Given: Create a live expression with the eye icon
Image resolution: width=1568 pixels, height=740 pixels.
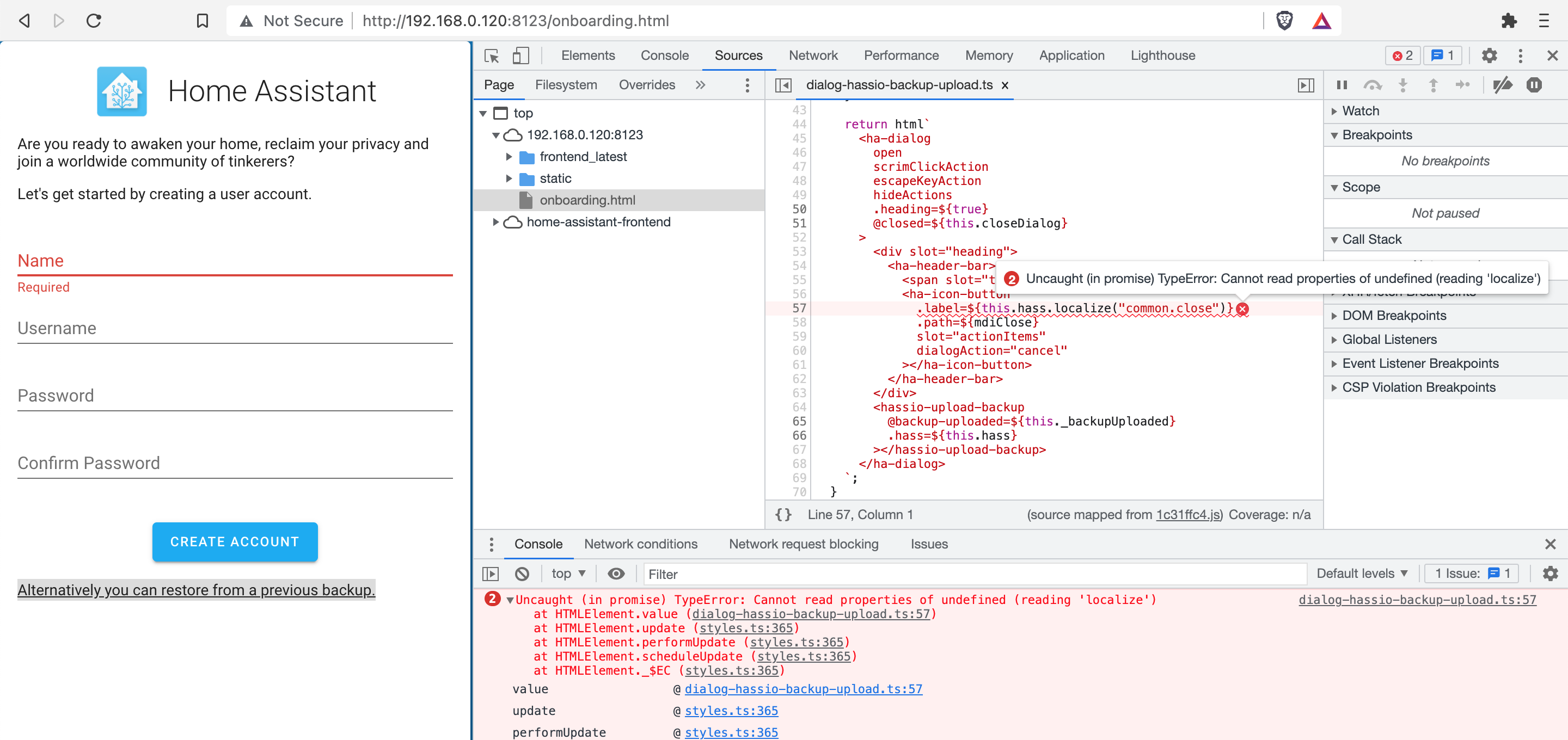Looking at the screenshot, I should click(x=617, y=573).
